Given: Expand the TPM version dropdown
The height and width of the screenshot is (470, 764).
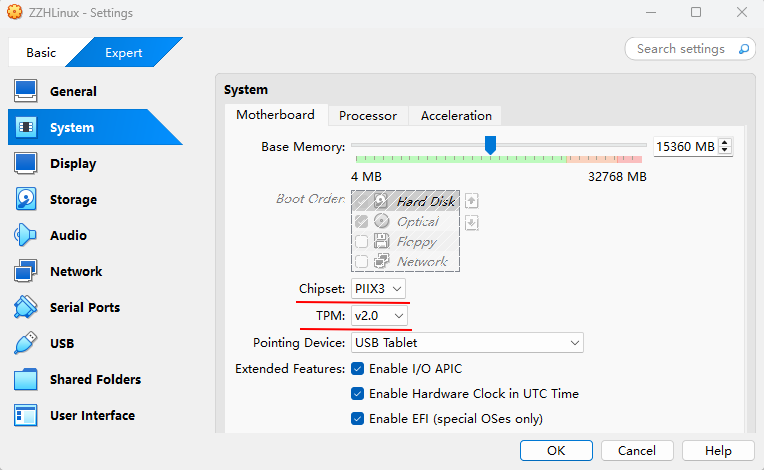Looking at the screenshot, I should pos(379,316).
